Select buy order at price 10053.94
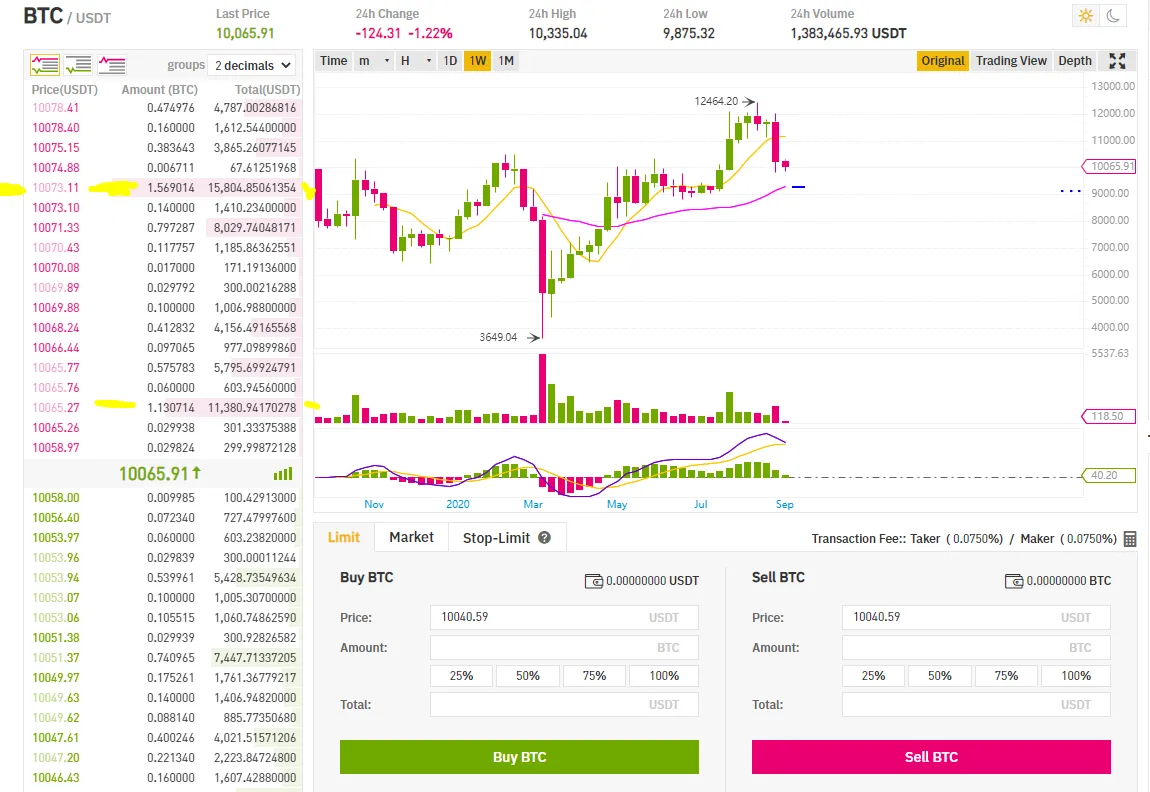The width and height of the screenshot is (1150, 792). pos(164,577)
